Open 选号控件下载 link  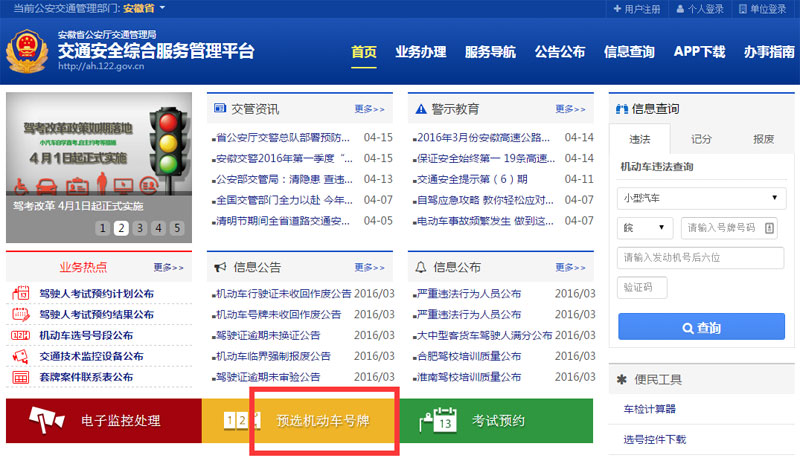point(655,440)
